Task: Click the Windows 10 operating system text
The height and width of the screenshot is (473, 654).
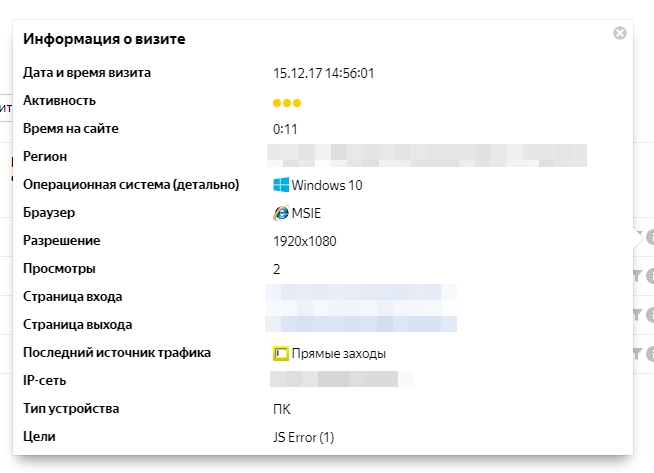Action: pos(327,185)
